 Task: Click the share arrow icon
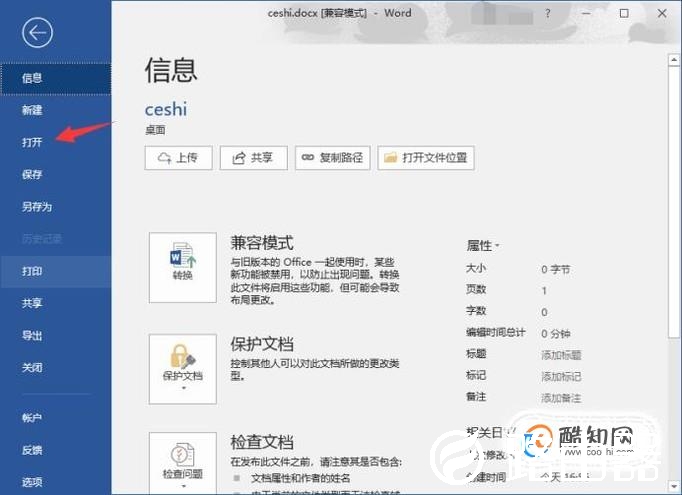click(x=239, y=157)
